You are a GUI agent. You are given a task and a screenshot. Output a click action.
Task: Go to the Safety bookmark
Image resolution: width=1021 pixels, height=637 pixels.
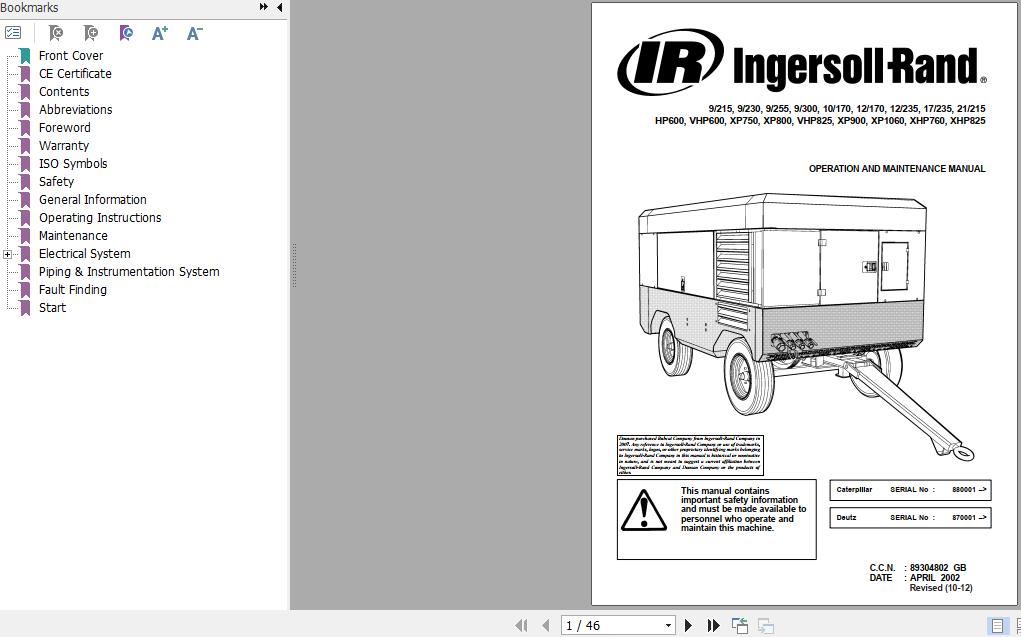click(x=56, y=182)
